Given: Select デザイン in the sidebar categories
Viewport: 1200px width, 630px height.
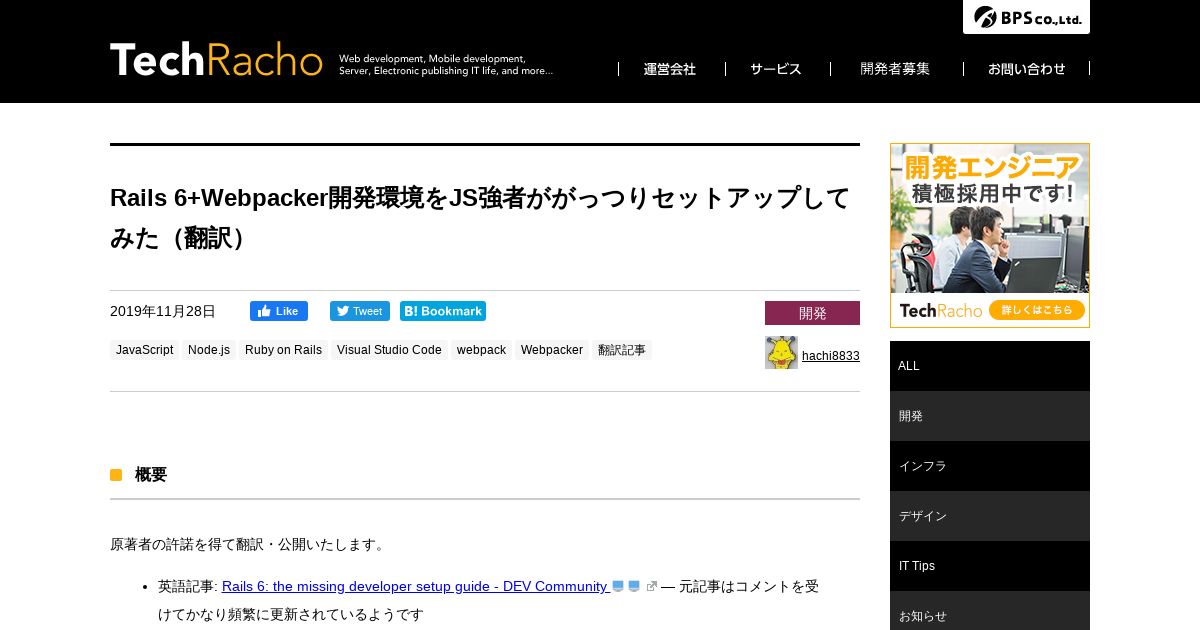Looking at the screenshot, I should click(990, 516).
